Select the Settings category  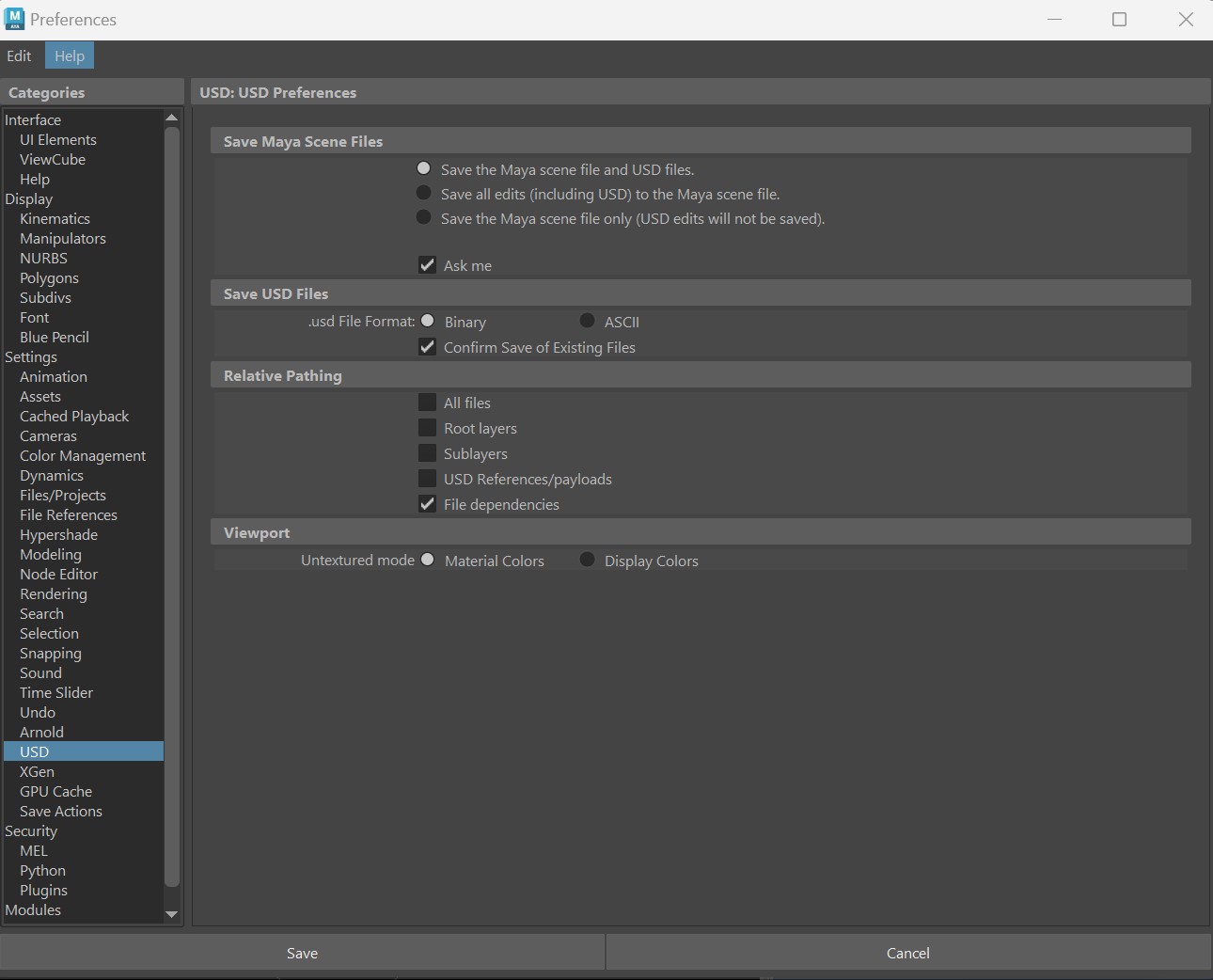pyautogui.click(x=31, y=356)
